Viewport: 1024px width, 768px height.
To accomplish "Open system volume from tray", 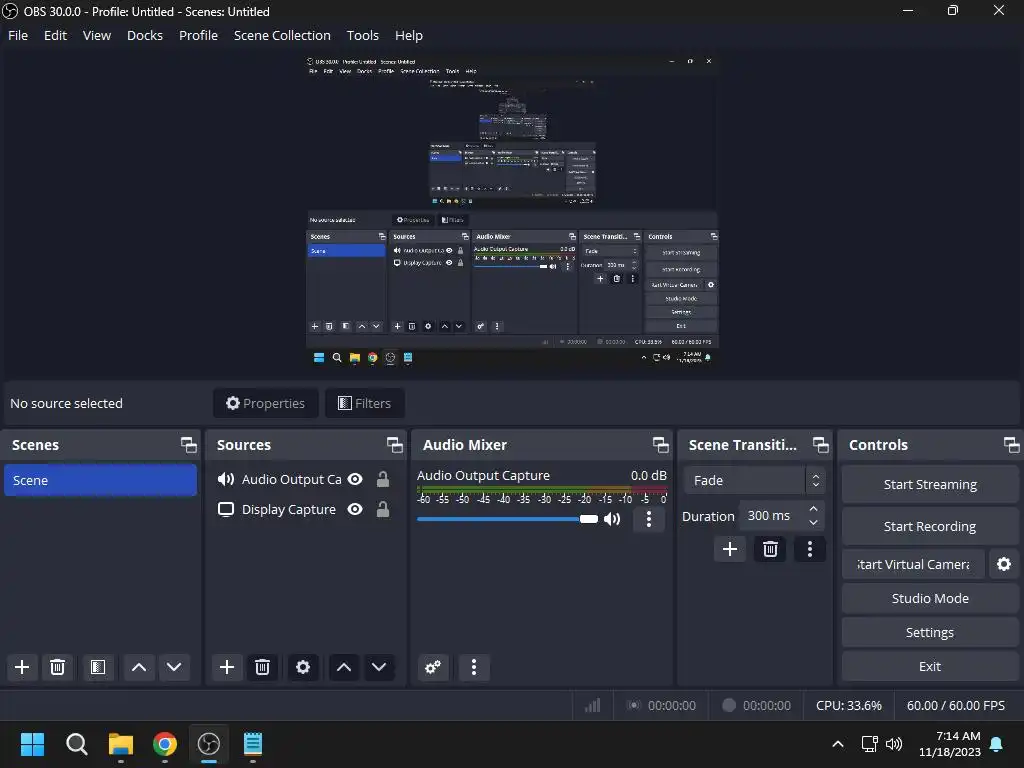I will click(x=893, y=744).
